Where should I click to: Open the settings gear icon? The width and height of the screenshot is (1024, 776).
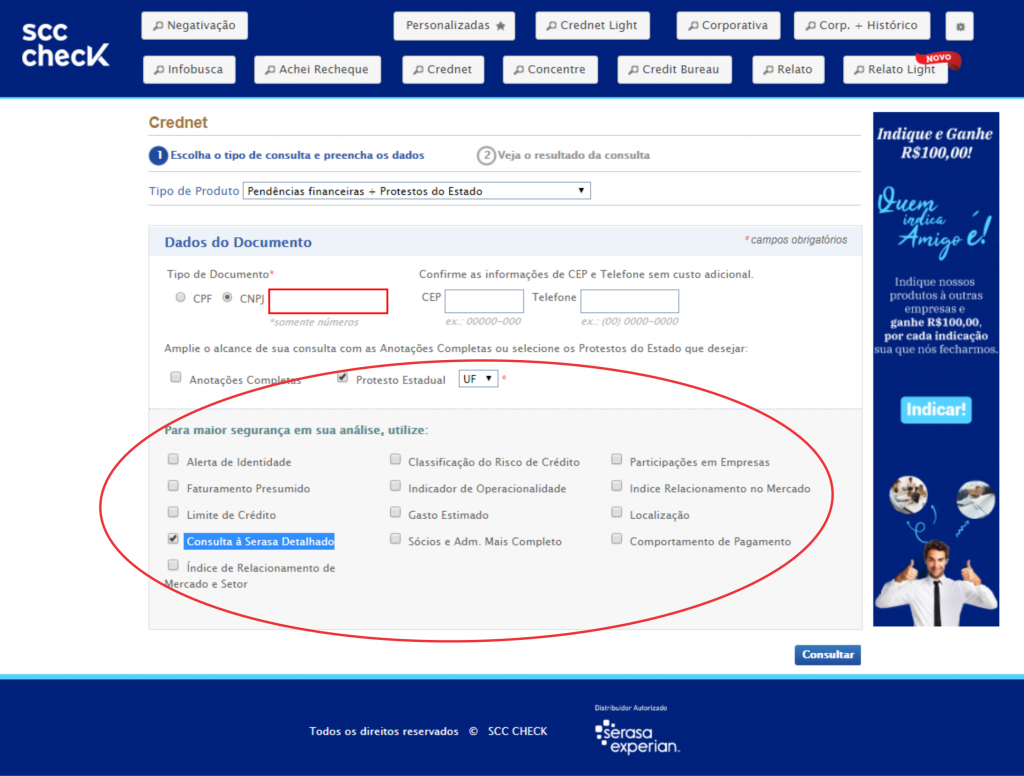(959, 26)
